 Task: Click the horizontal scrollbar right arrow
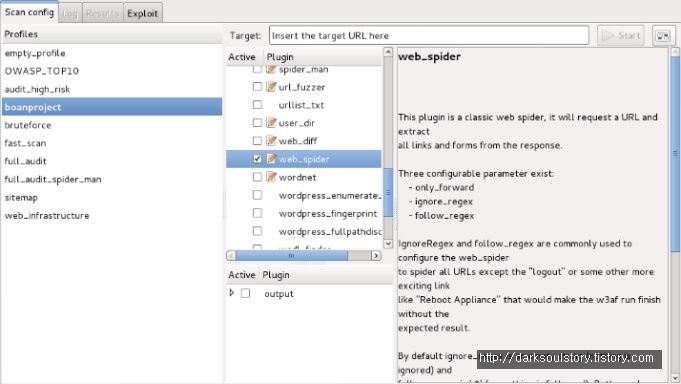[x=376, y=255]
